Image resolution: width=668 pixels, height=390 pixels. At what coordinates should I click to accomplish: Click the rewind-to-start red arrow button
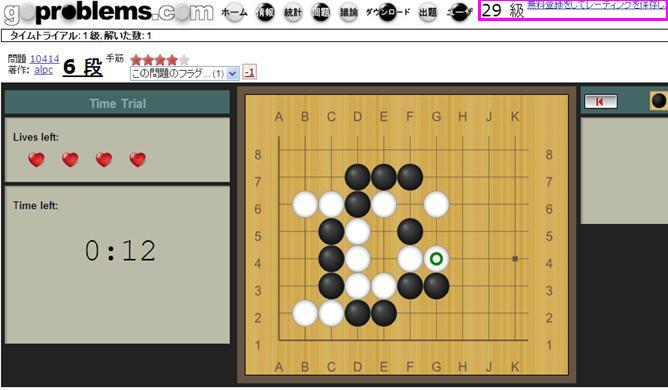pos(600,101)
